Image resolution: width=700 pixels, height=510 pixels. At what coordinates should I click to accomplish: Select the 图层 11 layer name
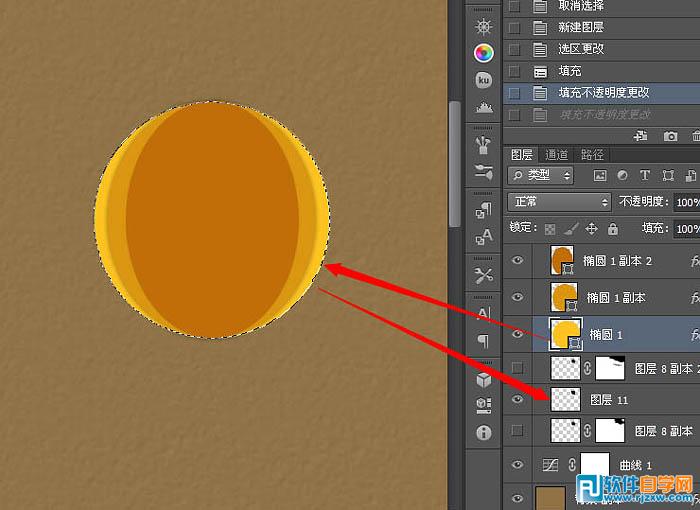pyautogui.click(x=609, y=400)
